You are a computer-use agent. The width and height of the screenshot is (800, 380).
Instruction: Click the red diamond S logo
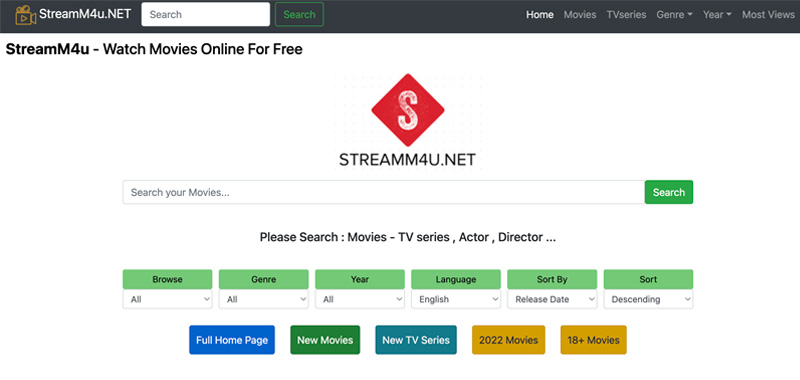click(407, 110)
